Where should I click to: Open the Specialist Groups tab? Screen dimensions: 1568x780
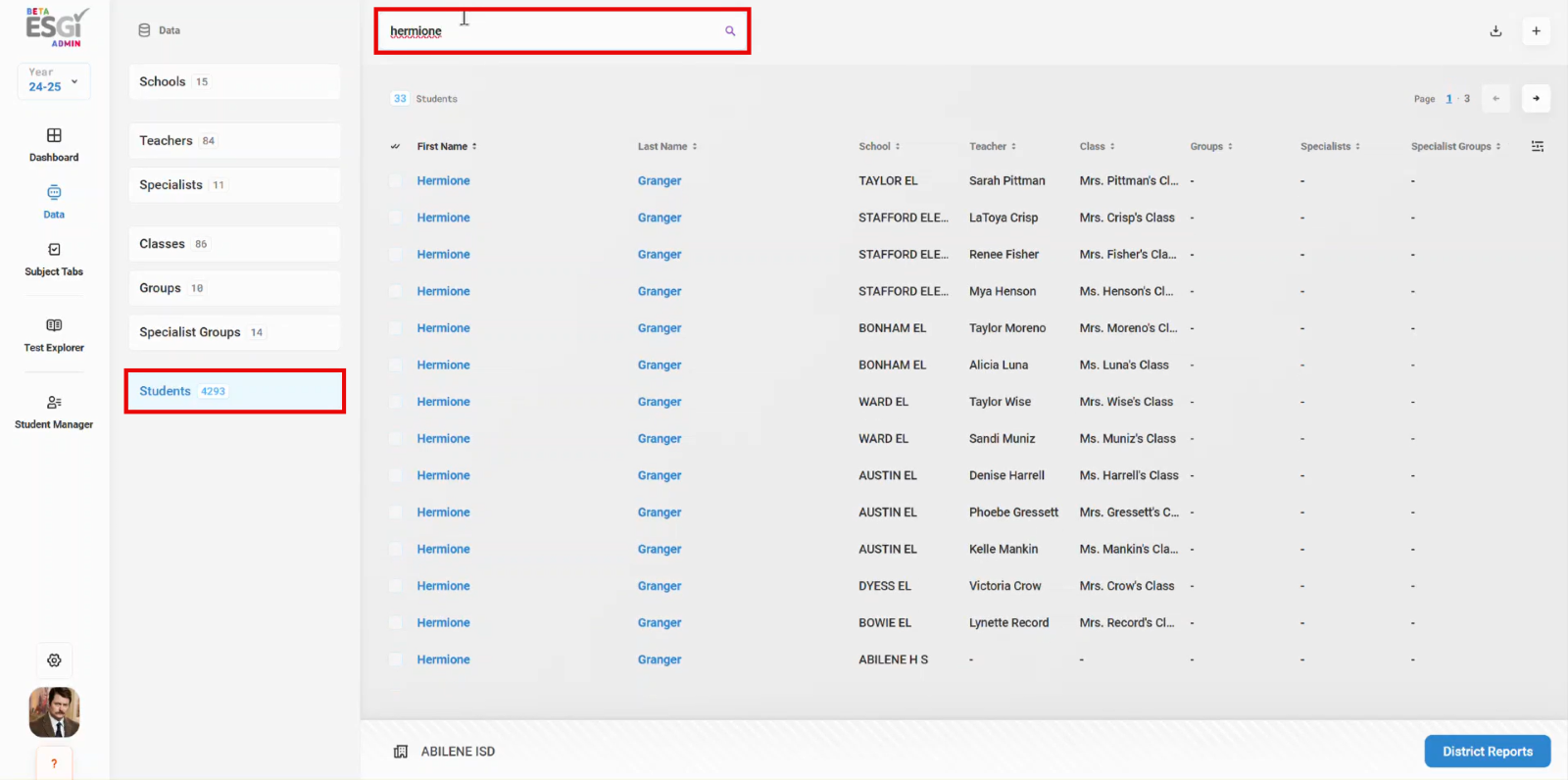[x=234, y=332]
